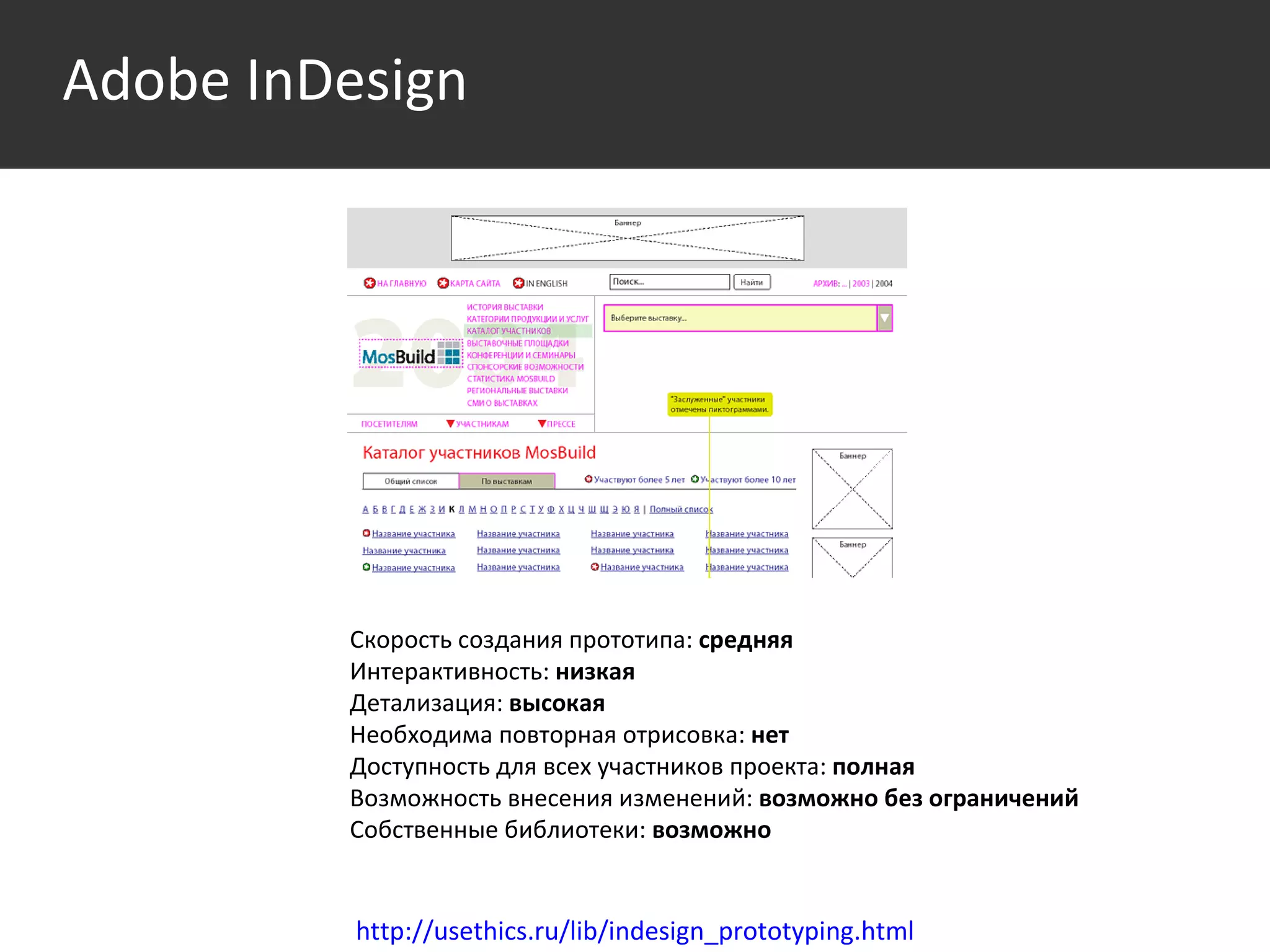Open archive year 2004
Screen dimensions: 1270x952
[884, 284]
